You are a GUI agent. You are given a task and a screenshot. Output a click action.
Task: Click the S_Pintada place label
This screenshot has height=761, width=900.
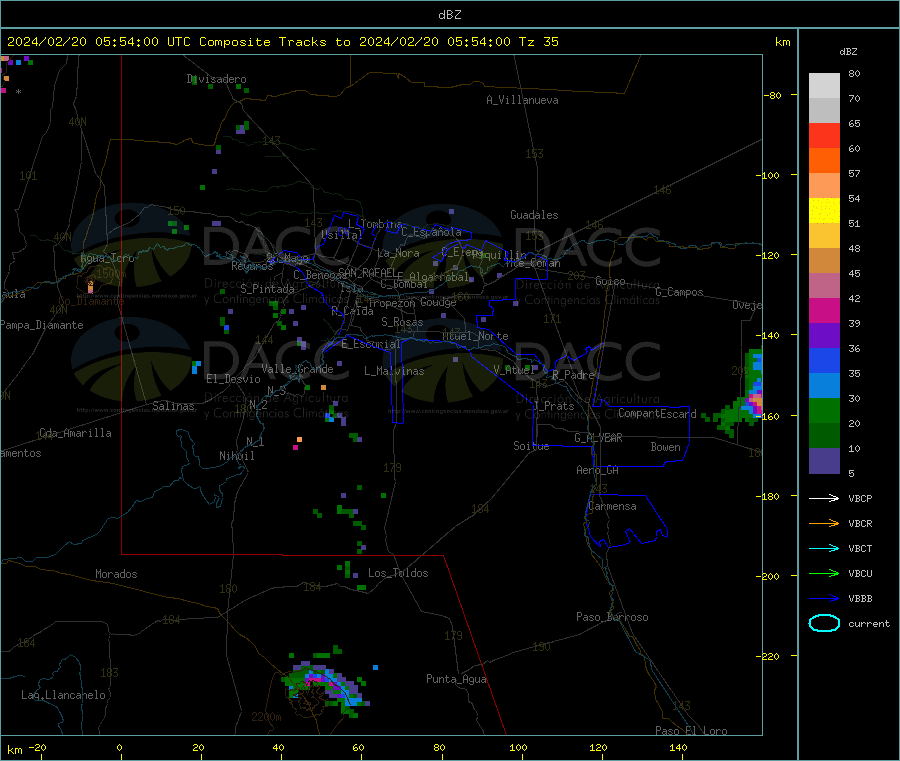267,289
